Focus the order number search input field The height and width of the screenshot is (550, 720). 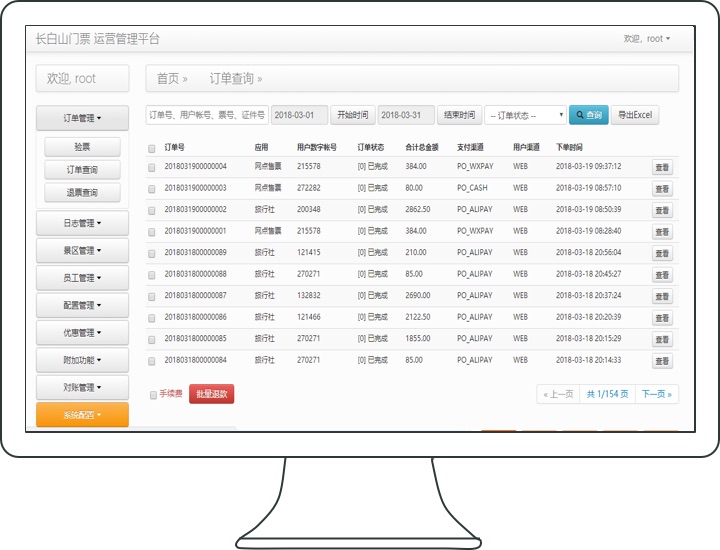[207, 115]
